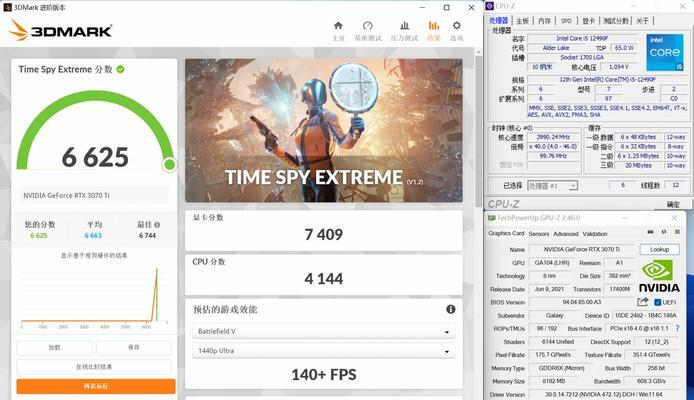Click the GPU-Z Lookup button
694x400 pixels.
click(x=659, y=250)
